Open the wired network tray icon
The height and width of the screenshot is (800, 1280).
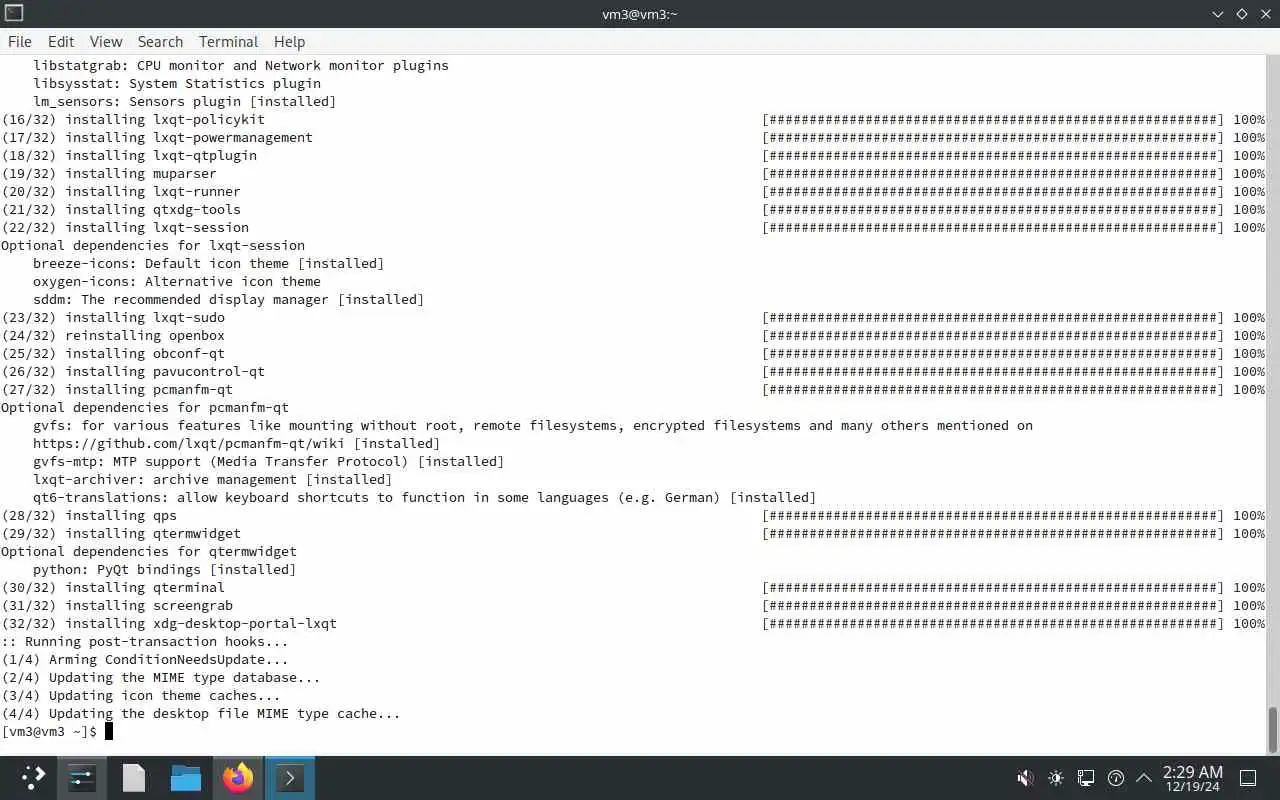point(1086,777)
